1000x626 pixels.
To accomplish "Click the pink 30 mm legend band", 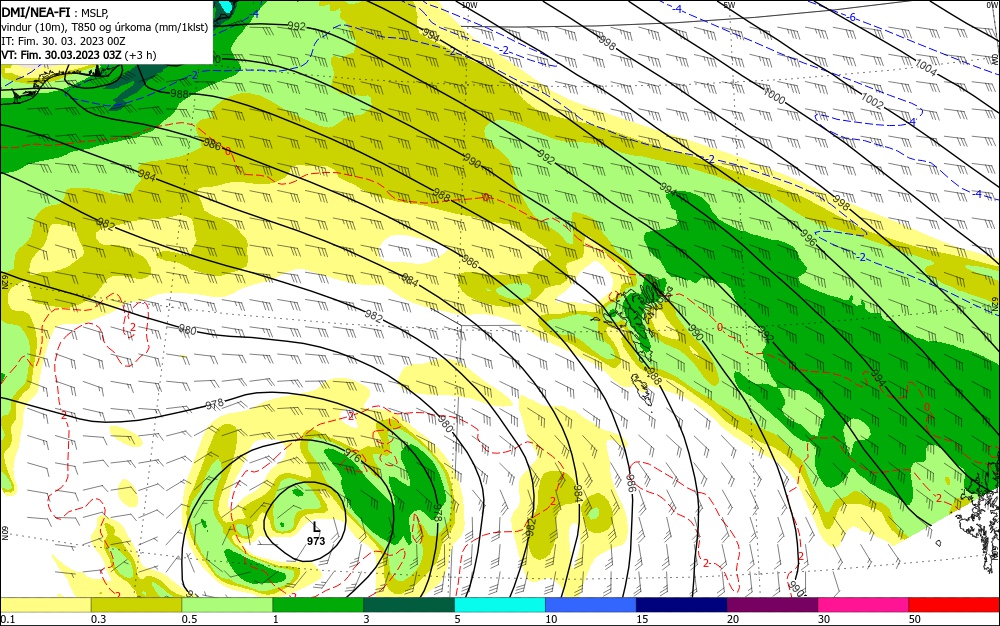I will [864, 605].
